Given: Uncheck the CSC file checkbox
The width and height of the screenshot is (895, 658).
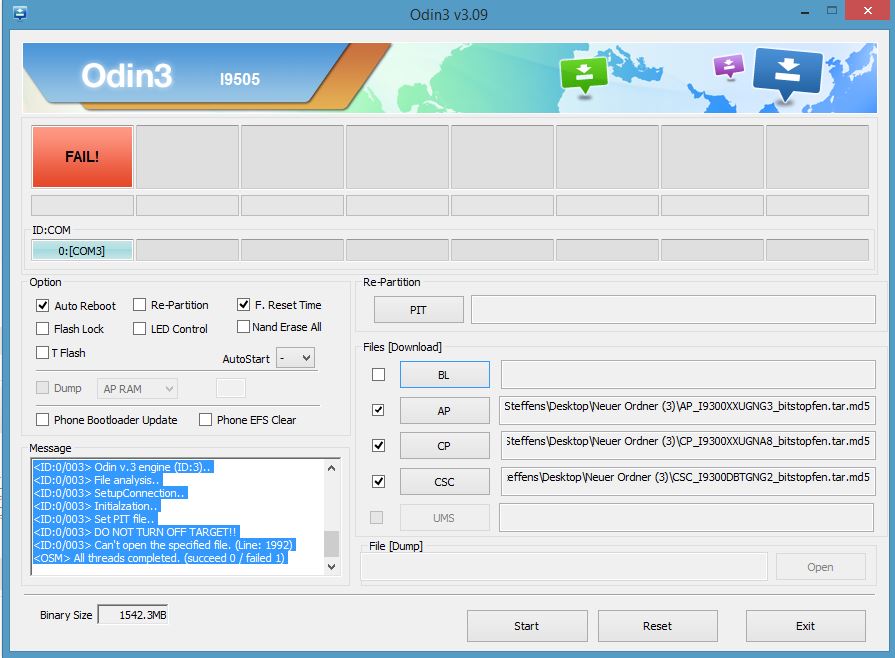Looking at the screenshot, I should [x=378, y=482].
